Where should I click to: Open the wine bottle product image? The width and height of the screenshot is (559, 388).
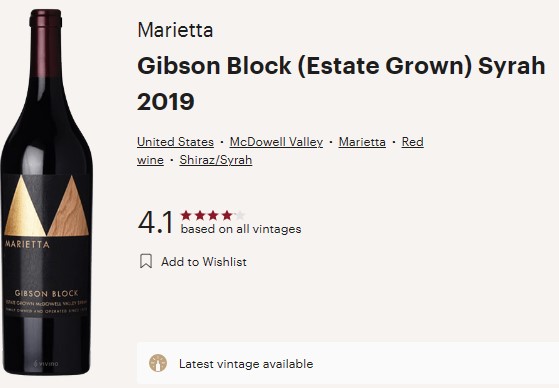click(46, 192)
